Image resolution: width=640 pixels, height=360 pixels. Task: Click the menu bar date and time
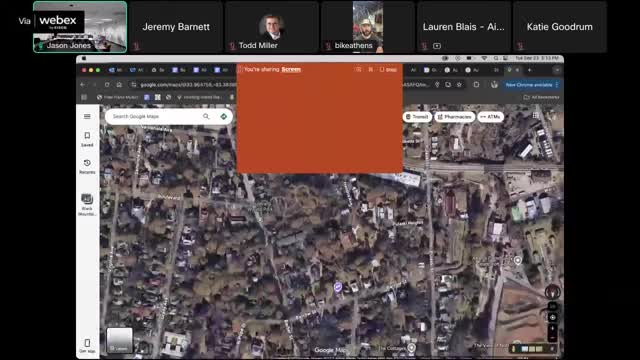[537, 58]
